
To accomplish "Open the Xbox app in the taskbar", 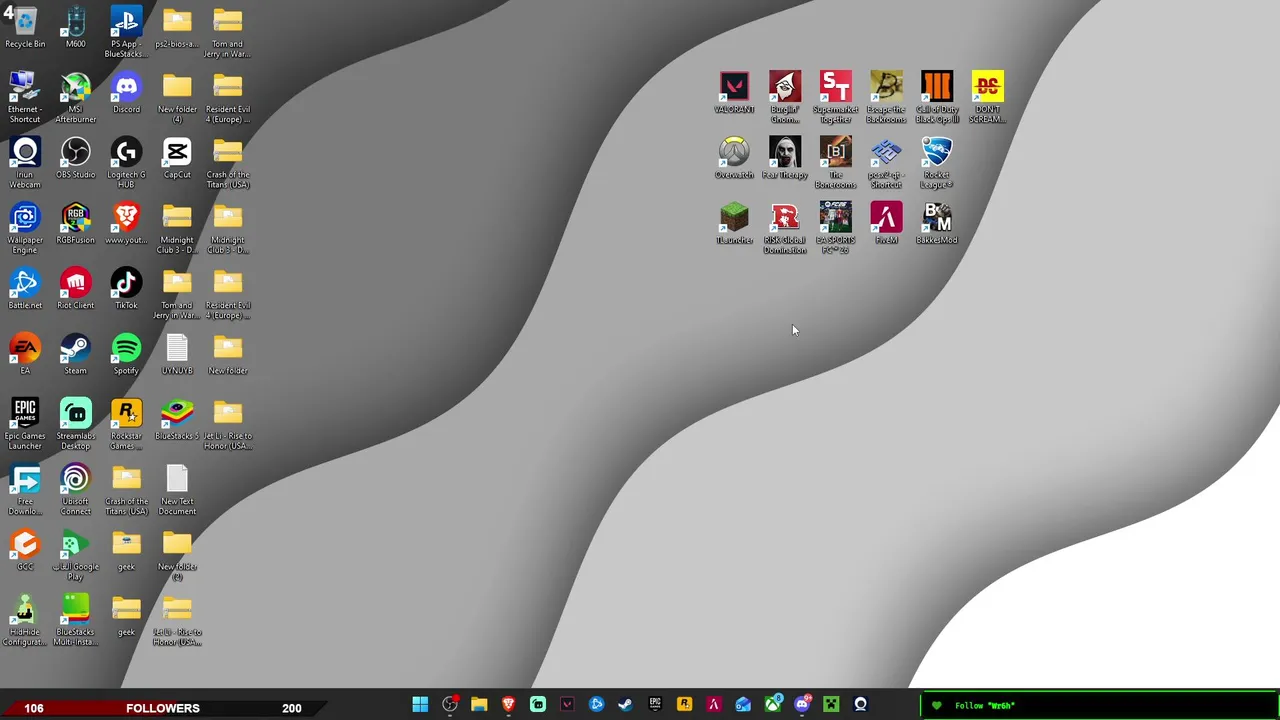I will (x=772, y=705).
